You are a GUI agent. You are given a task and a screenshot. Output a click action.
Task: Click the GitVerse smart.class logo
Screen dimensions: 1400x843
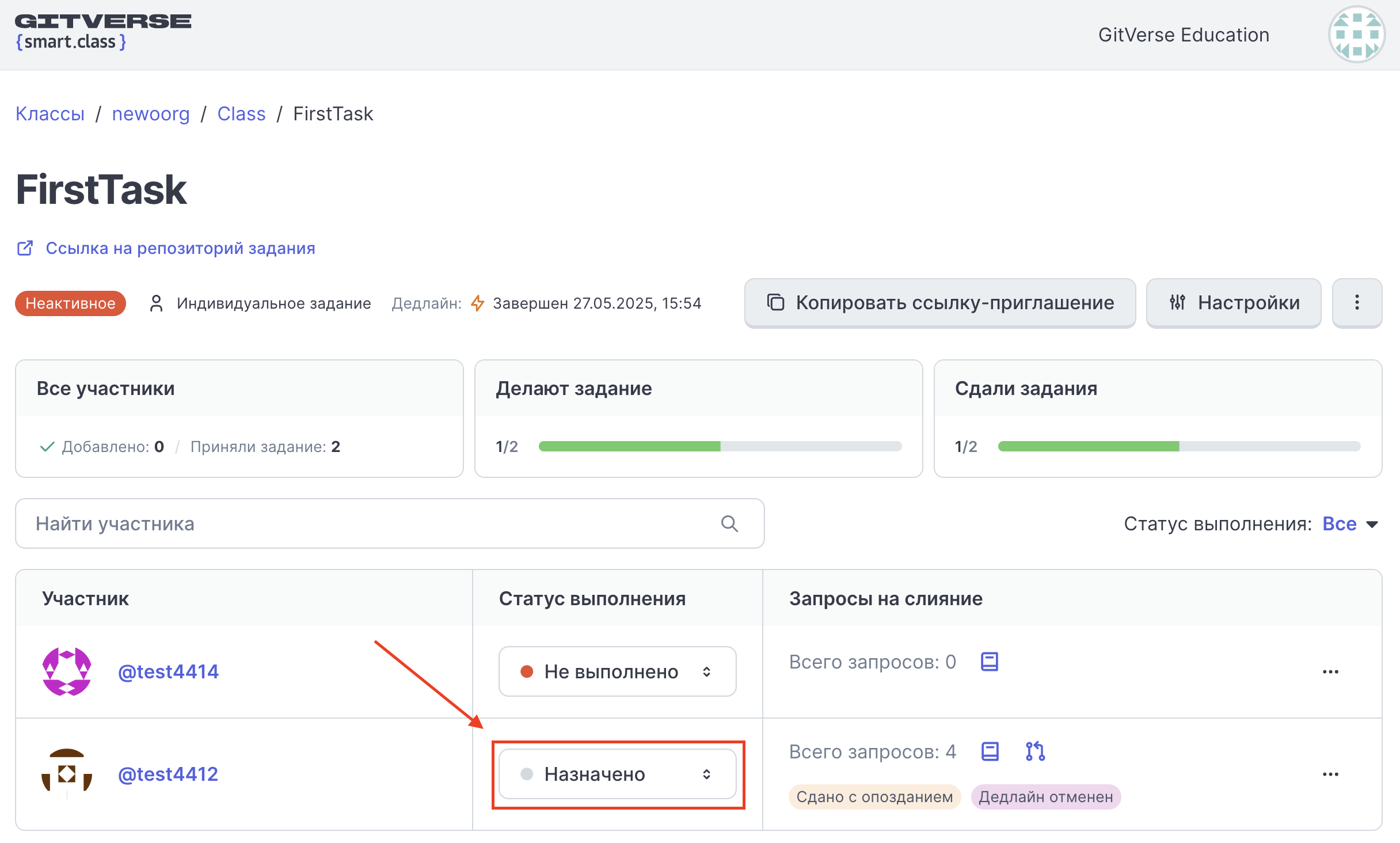coord(103,33)
